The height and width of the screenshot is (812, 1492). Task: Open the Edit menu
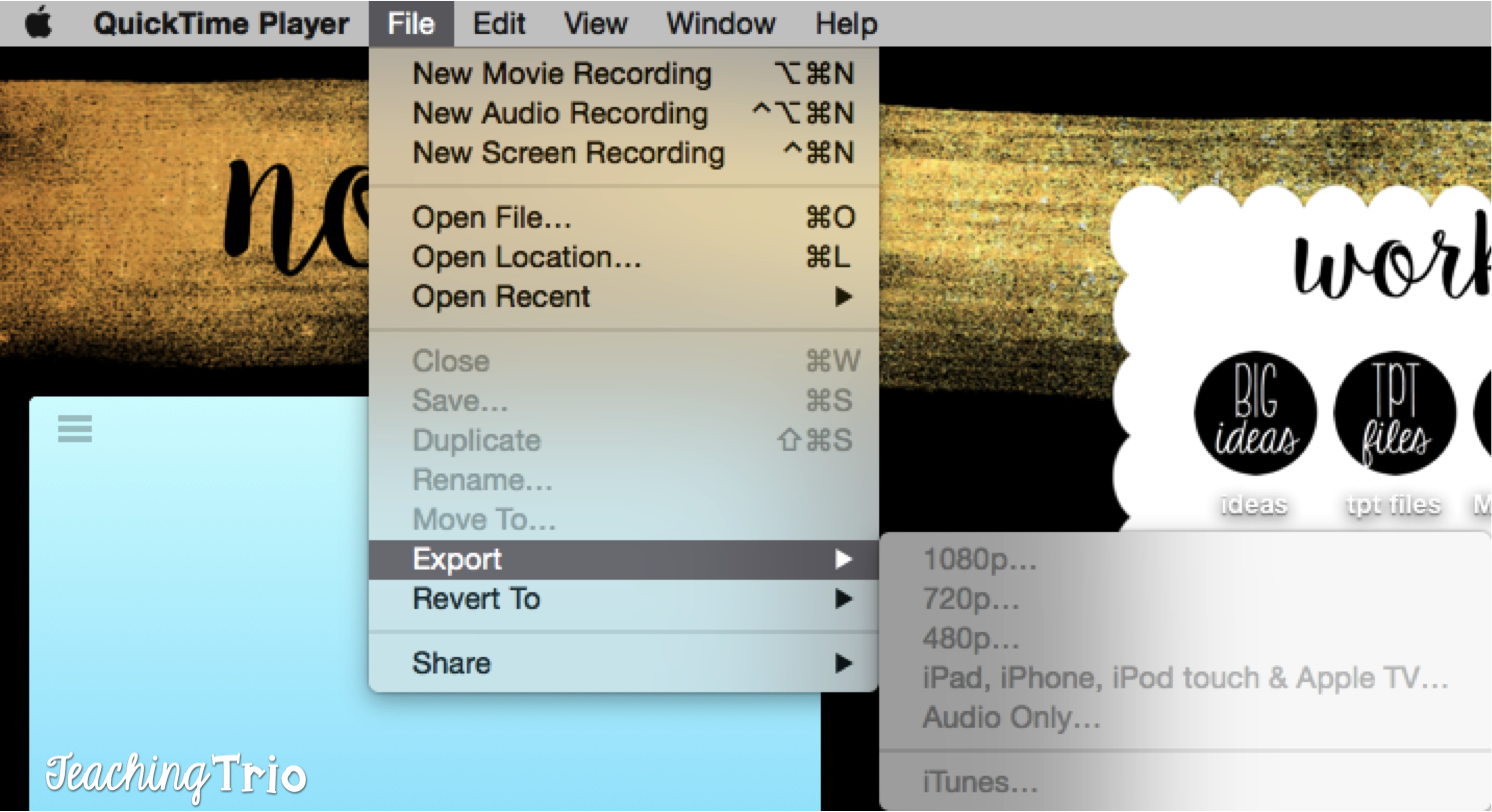point(501,24)
